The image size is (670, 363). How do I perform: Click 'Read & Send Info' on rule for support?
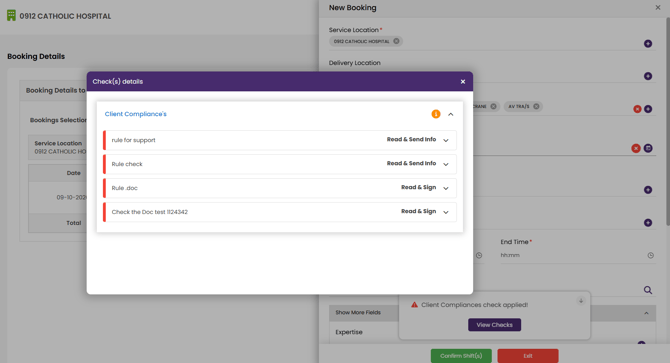(411, 139)
